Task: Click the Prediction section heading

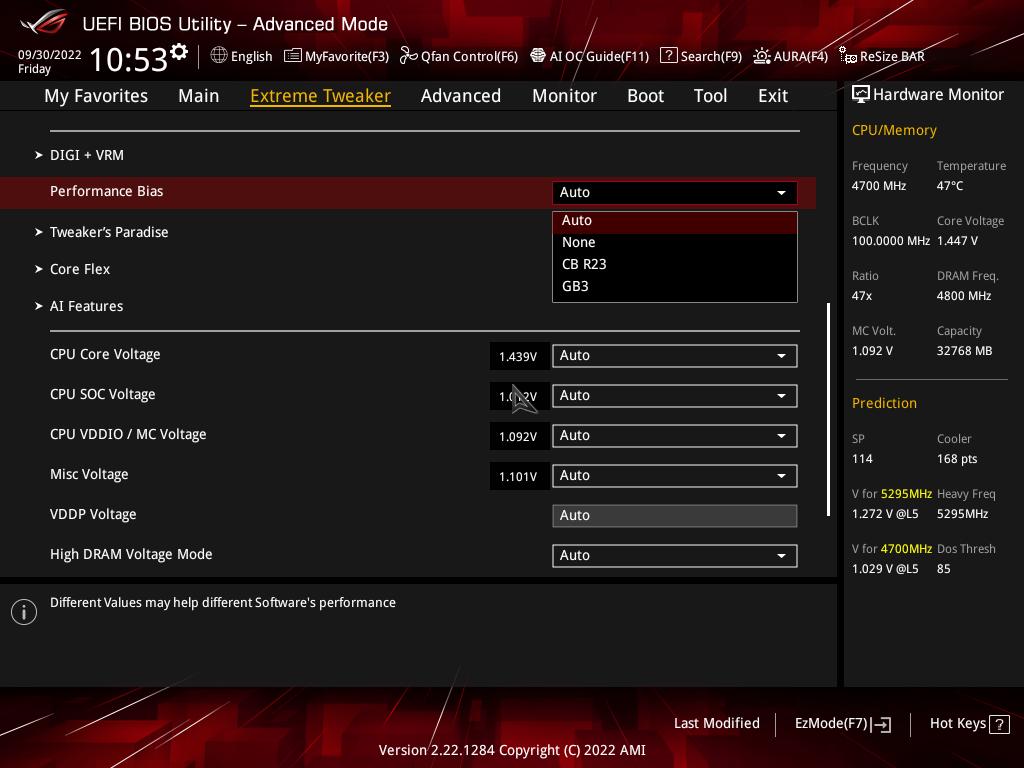Action: [884, 404]
